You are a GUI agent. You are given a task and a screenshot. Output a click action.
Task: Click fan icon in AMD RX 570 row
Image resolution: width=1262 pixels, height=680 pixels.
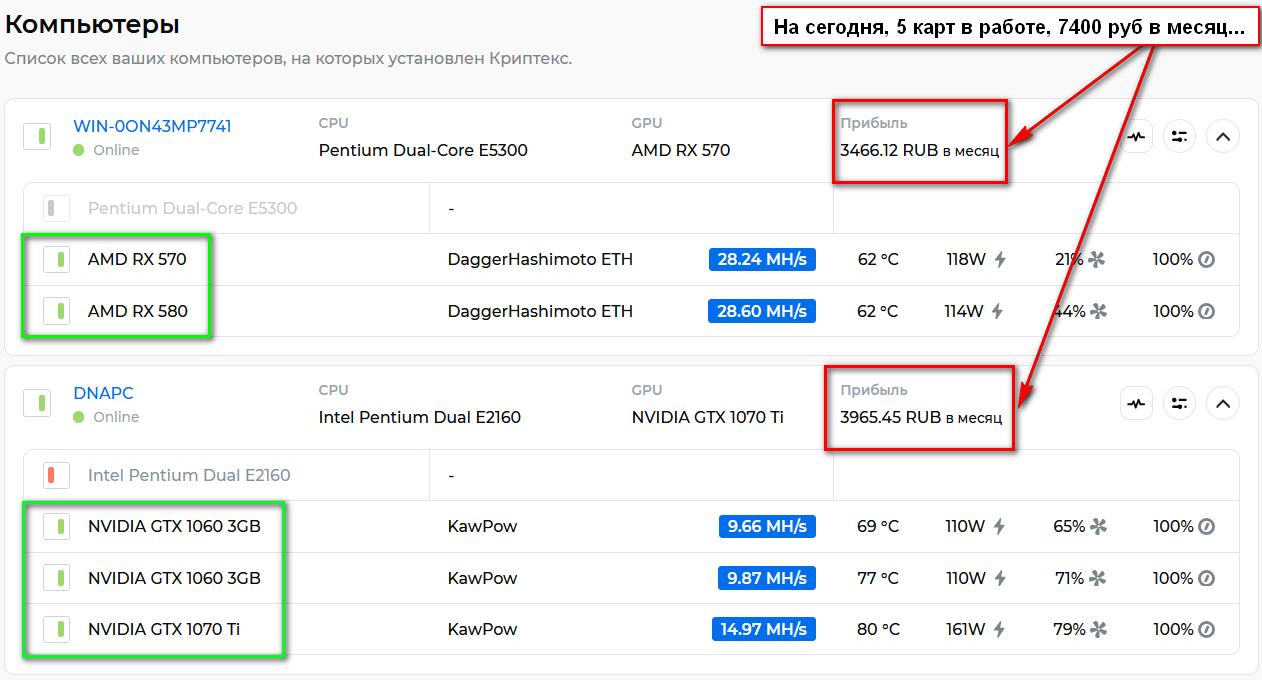pos(1097,260)
